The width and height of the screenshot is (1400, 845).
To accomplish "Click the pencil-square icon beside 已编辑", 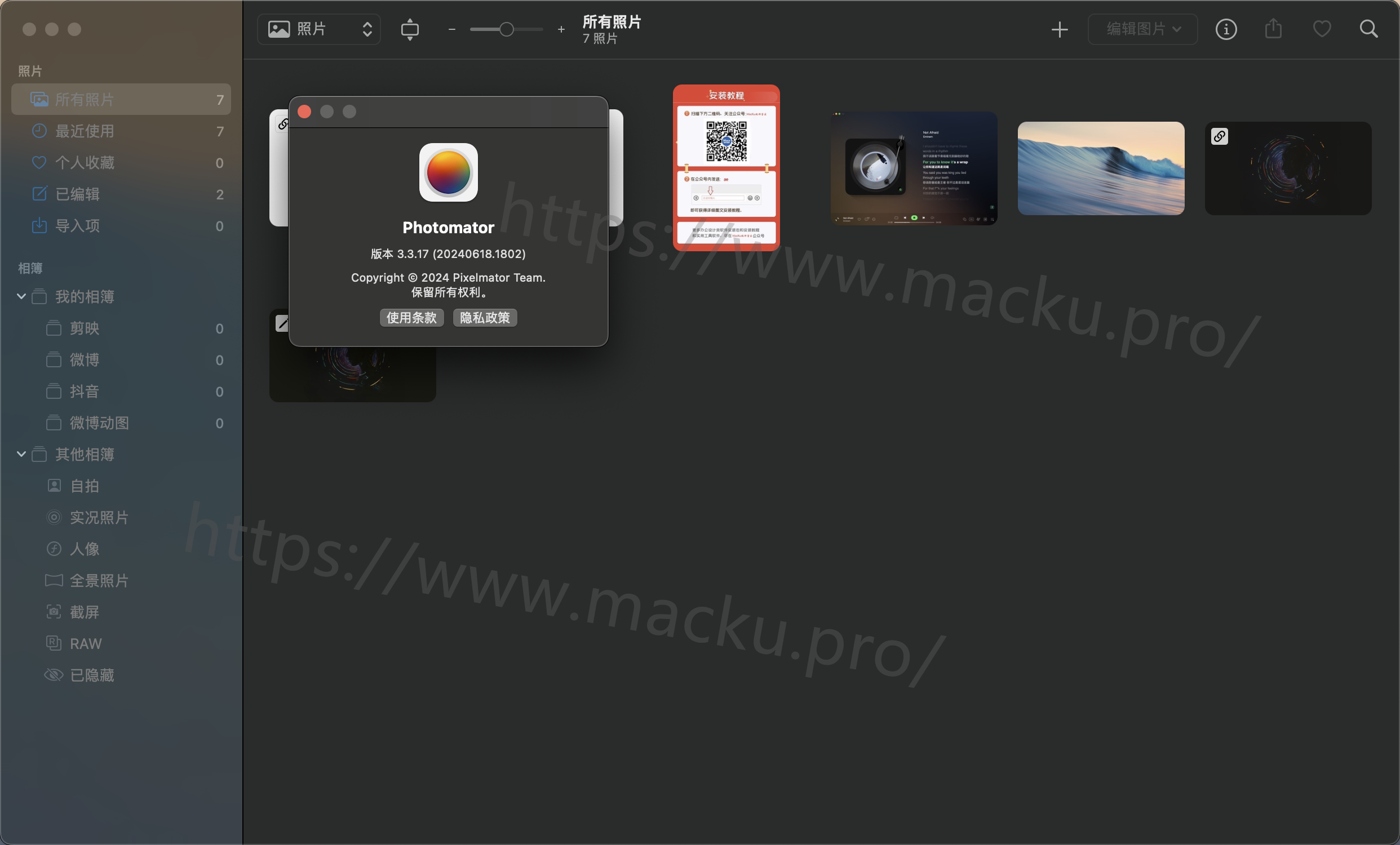I will pyautogui.click(x=39, y=194).
